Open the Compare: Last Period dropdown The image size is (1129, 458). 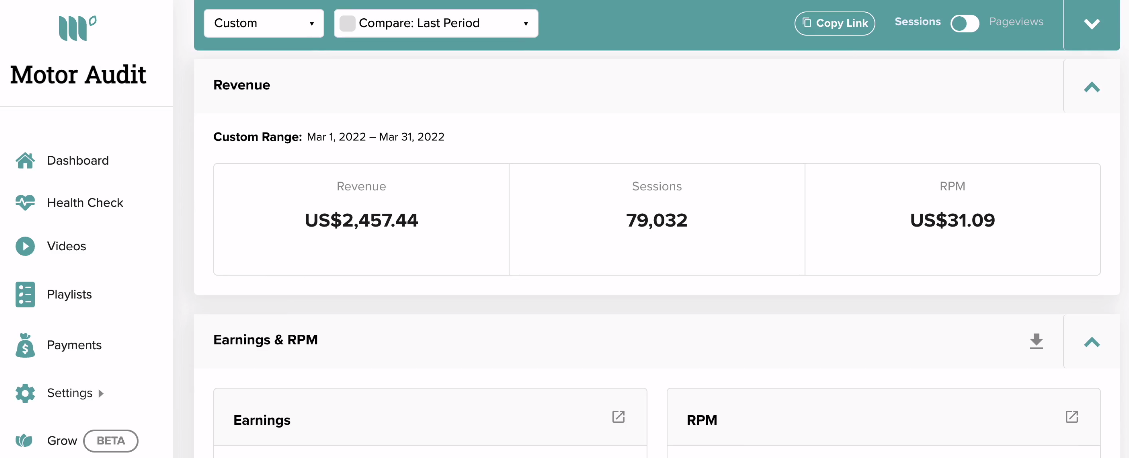(436, 23)
